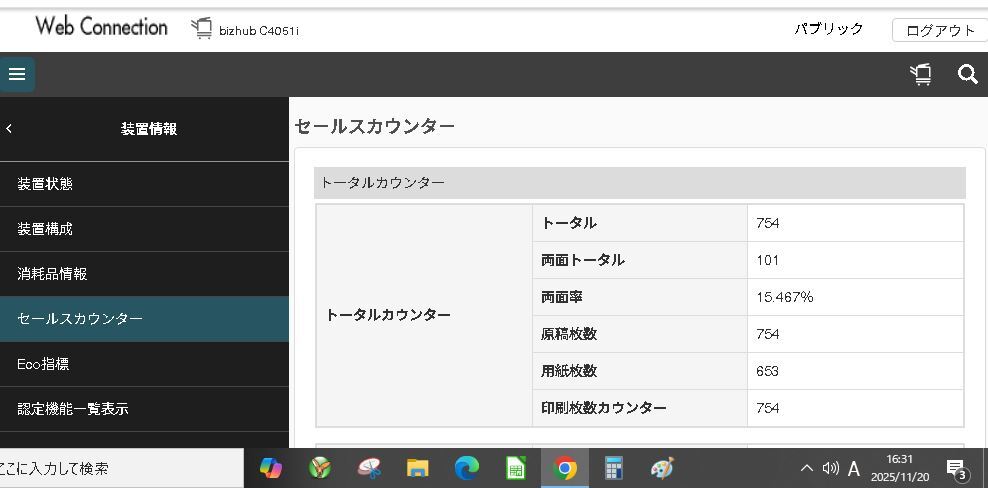Image resolution: width=988 pixels, height=488 pixels.
Task: Click the bizhub C4051i device icon
Action: tap(202, 29)
